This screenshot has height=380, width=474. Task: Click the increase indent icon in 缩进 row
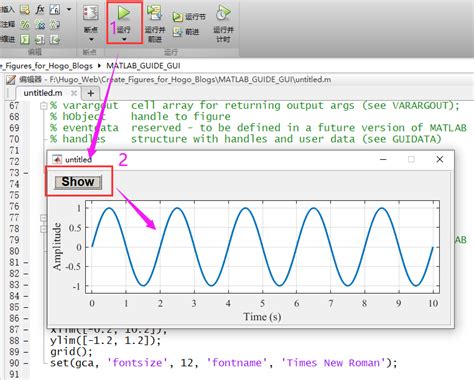(x=40, y=40)
